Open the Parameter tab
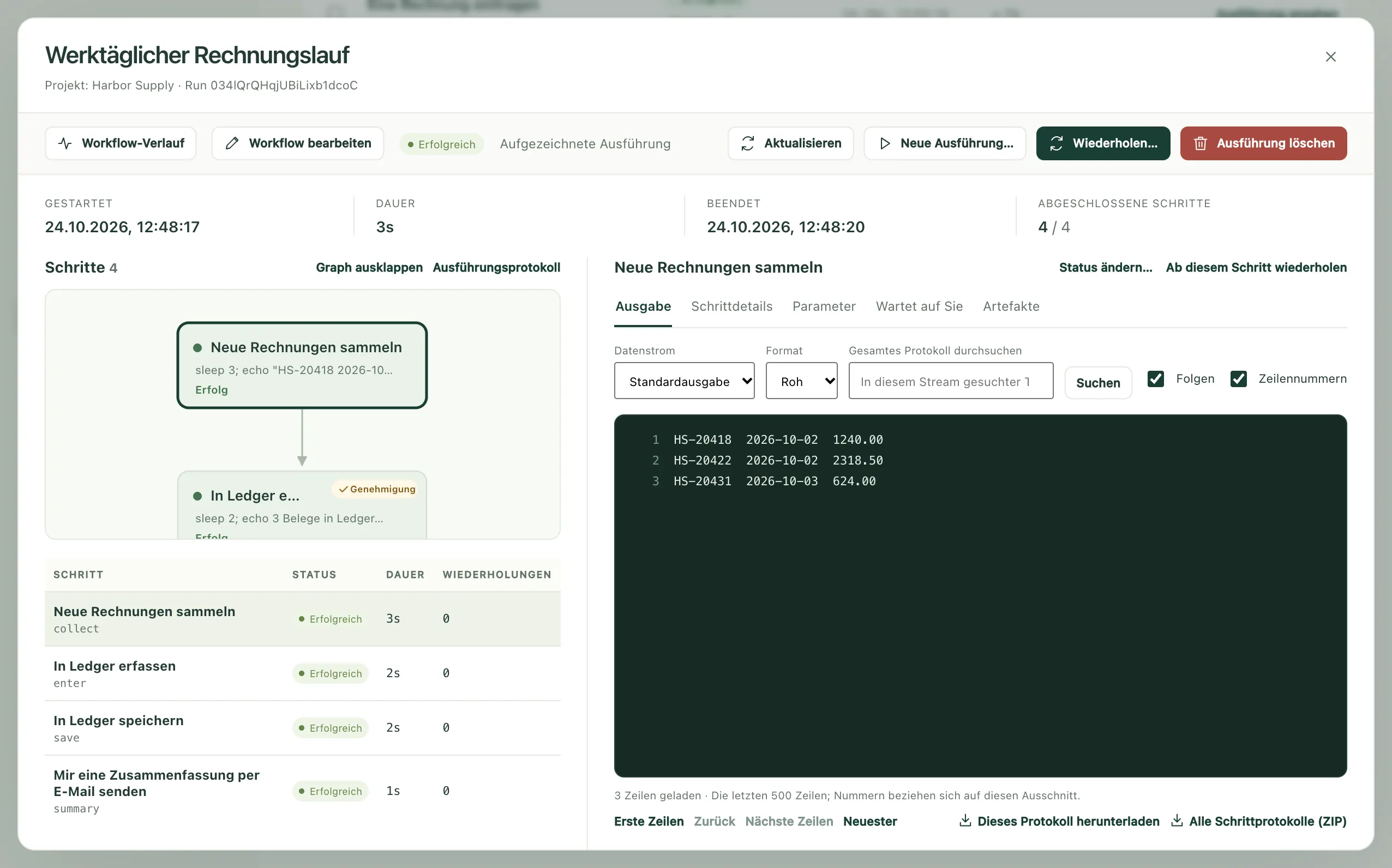 (824, 306)
